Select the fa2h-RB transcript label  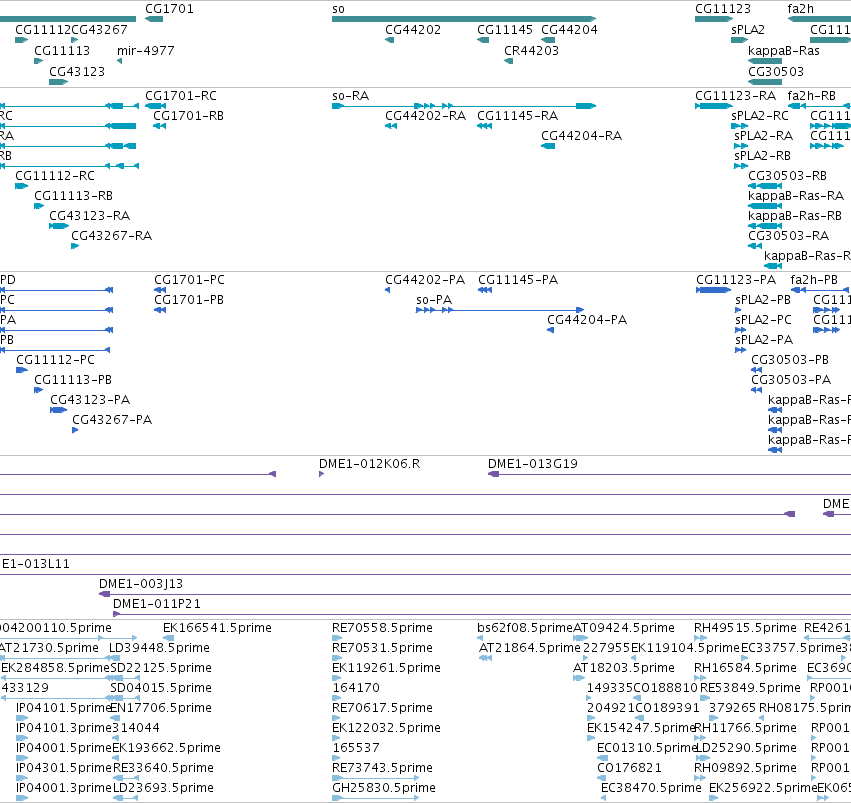click(x=811, y=95)
